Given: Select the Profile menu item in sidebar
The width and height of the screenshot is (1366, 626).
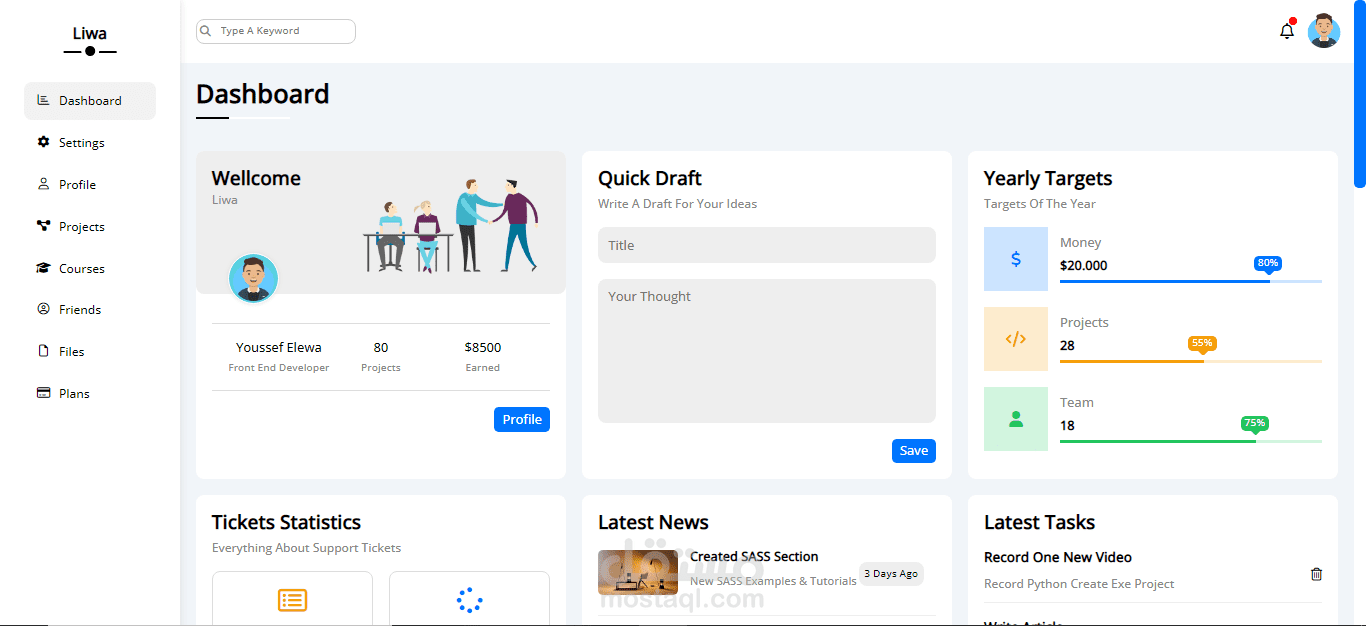Looking at the screenshot, I should (x=90, y=185).
